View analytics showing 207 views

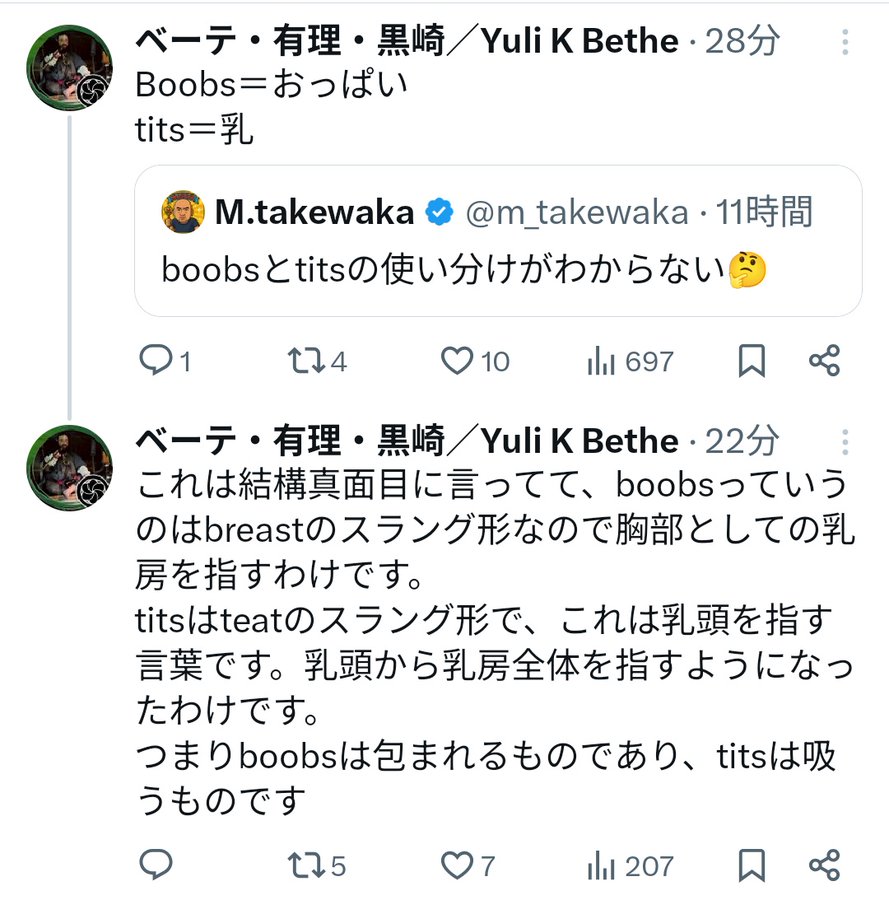(x=602, y=865)
